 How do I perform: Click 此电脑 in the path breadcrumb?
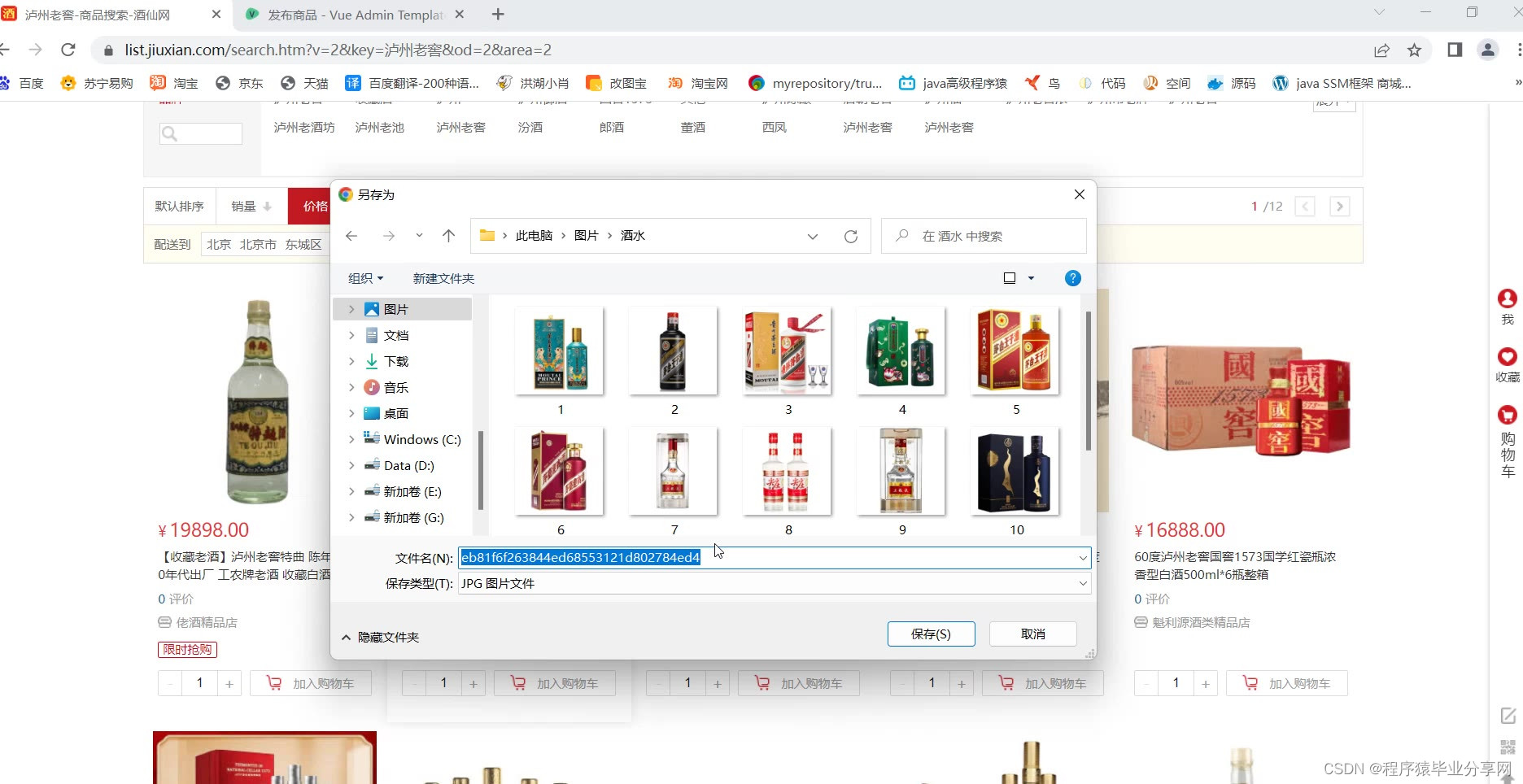pyautogui.click(x=534, y=236)
